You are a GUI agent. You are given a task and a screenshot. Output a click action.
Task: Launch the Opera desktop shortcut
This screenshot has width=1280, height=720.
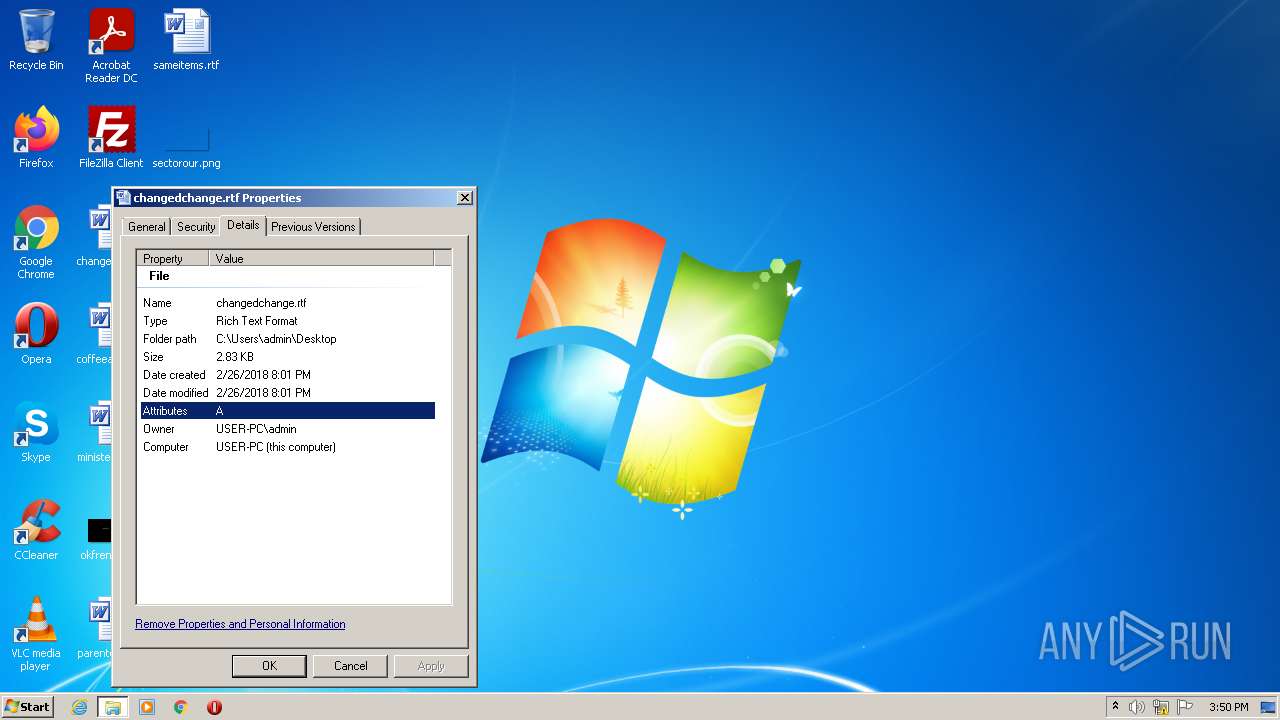click(36, 334)
